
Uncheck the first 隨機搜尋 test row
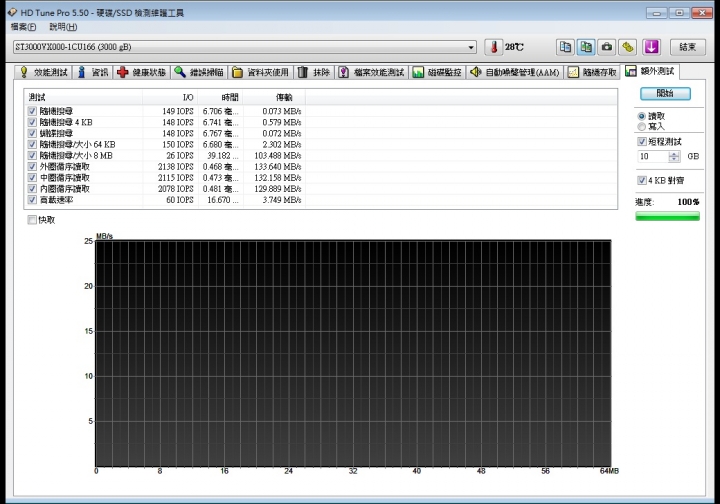(x=32, y=111)
